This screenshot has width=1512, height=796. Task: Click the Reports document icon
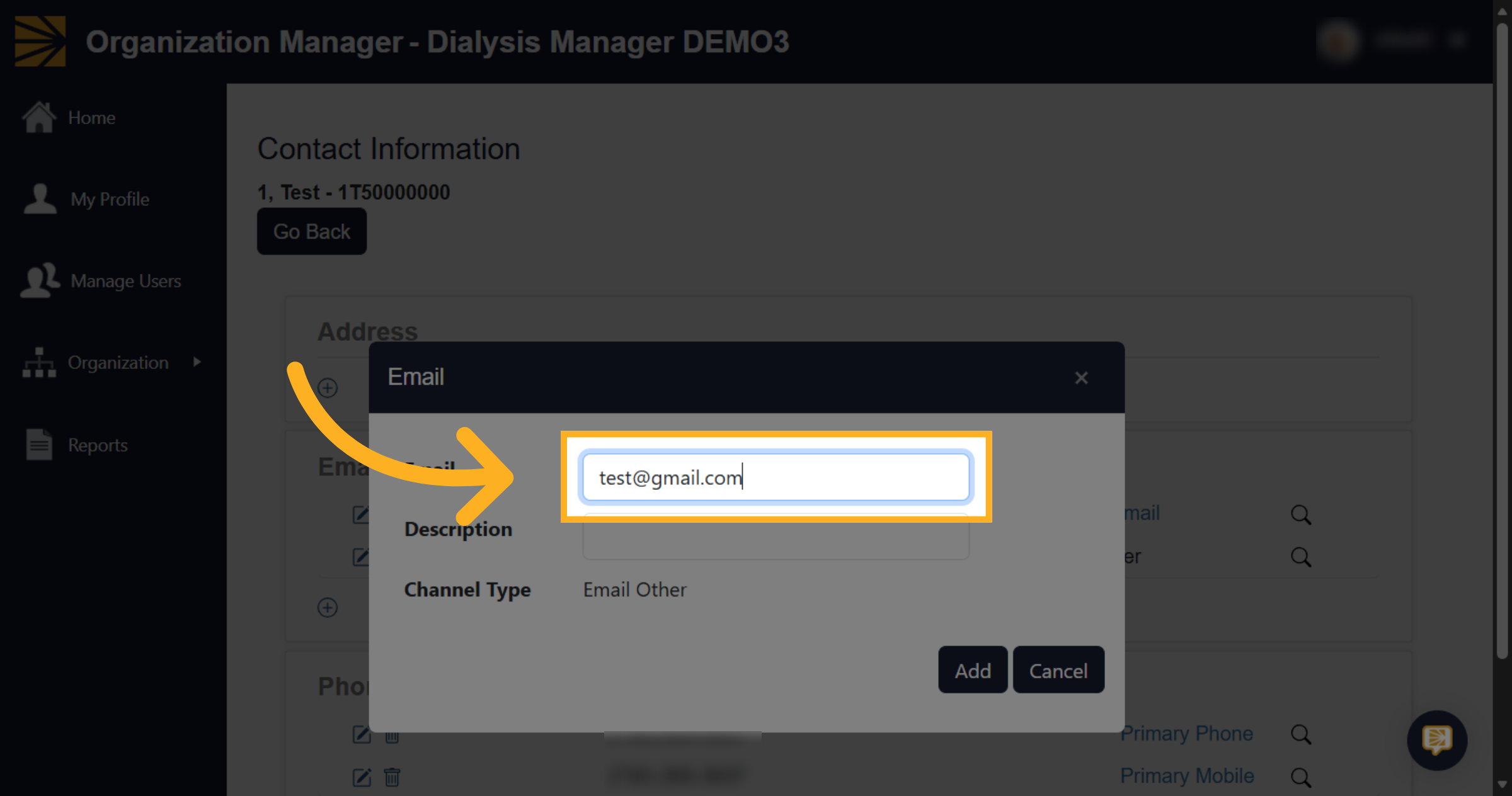39,445
